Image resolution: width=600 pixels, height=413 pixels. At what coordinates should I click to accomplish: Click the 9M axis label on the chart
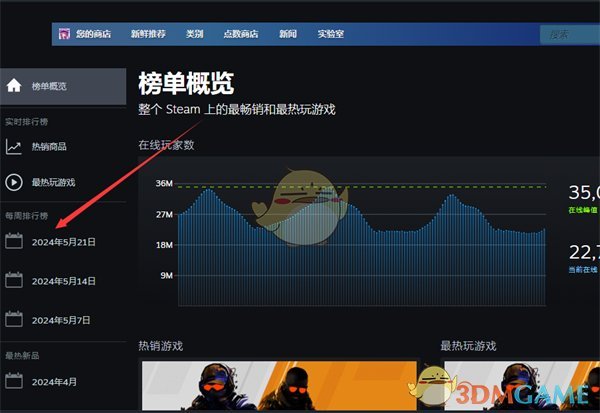point(166,276)
